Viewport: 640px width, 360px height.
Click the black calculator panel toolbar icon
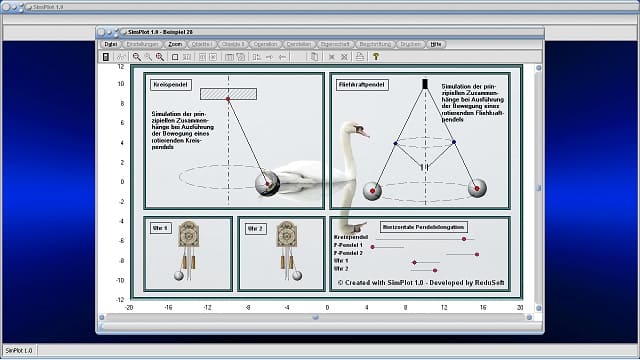click(106, 57)
